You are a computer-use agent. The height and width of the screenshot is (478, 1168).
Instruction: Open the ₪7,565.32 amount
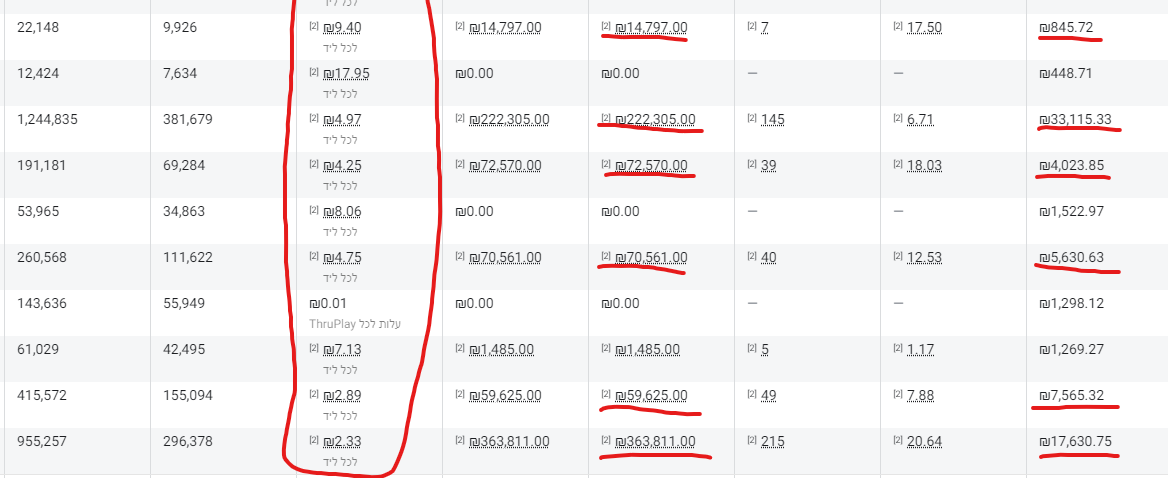[1071, 396]
